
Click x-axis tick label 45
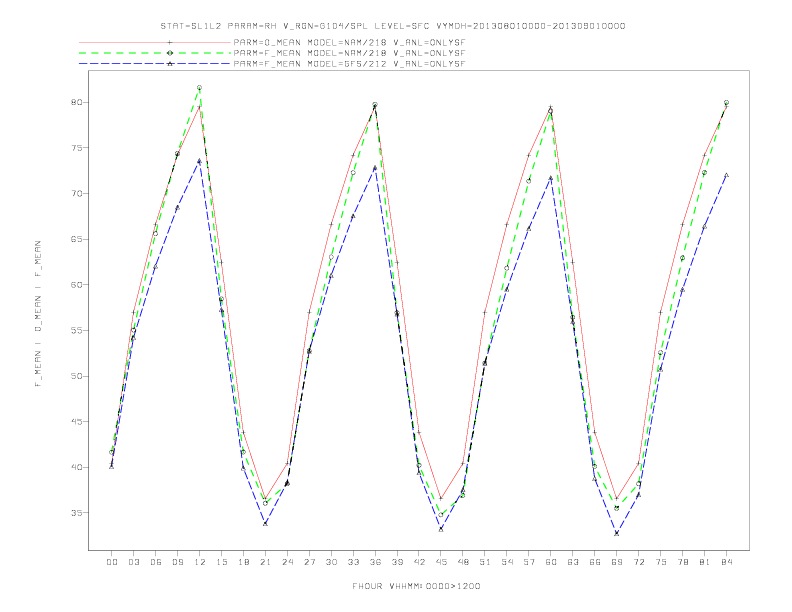point(441,562)
